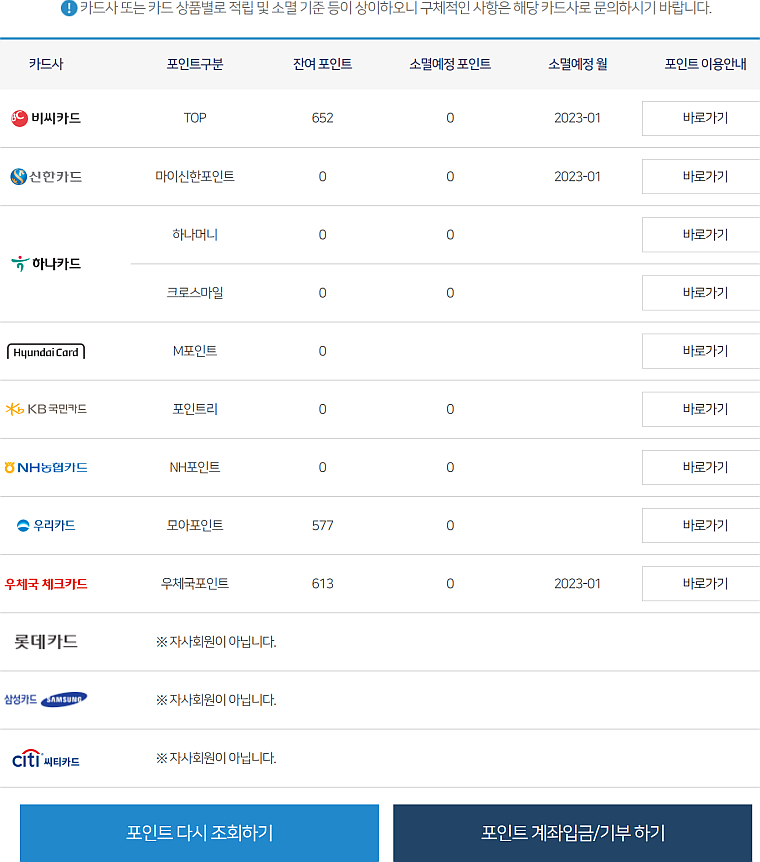Open 바로가기 for 마이신한포인트
Viewport: 760px width, 862px height.
coord(704,176)
